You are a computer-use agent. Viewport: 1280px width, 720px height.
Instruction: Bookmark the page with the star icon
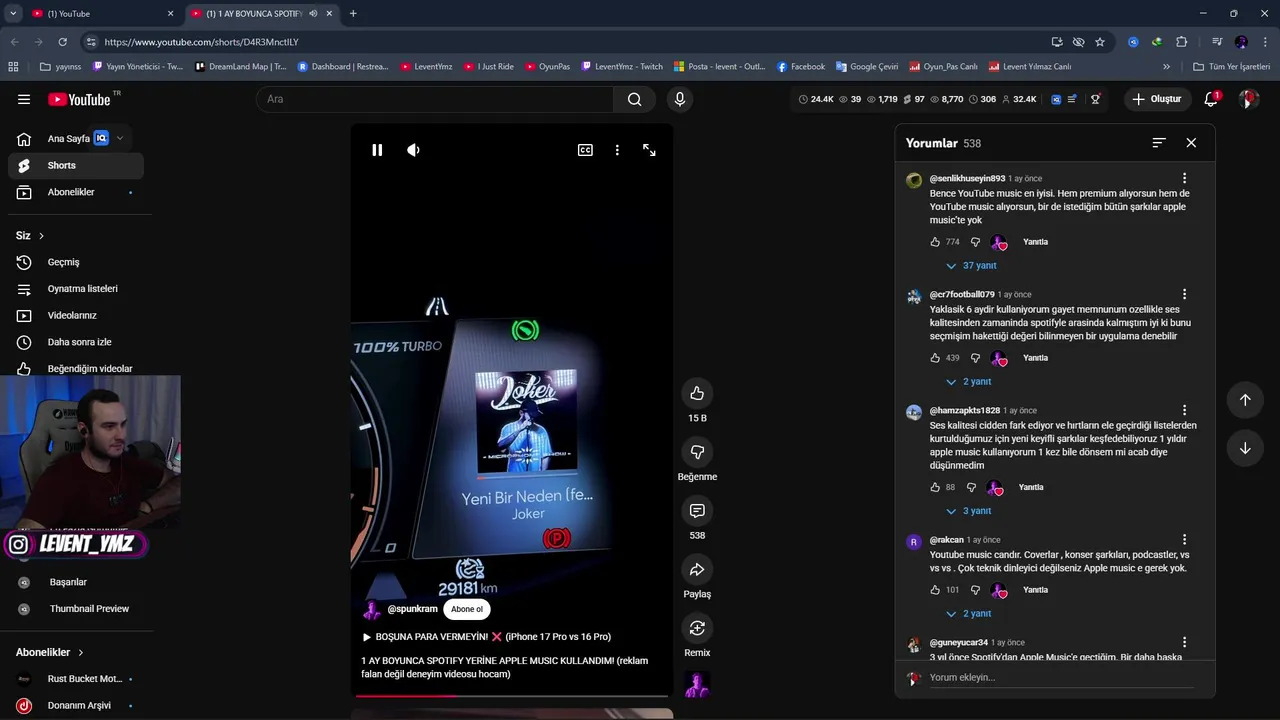coord(1100,42)
